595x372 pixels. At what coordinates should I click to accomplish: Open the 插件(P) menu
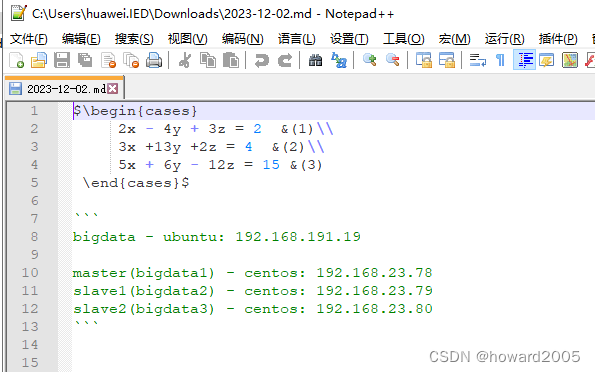point(558,39)
